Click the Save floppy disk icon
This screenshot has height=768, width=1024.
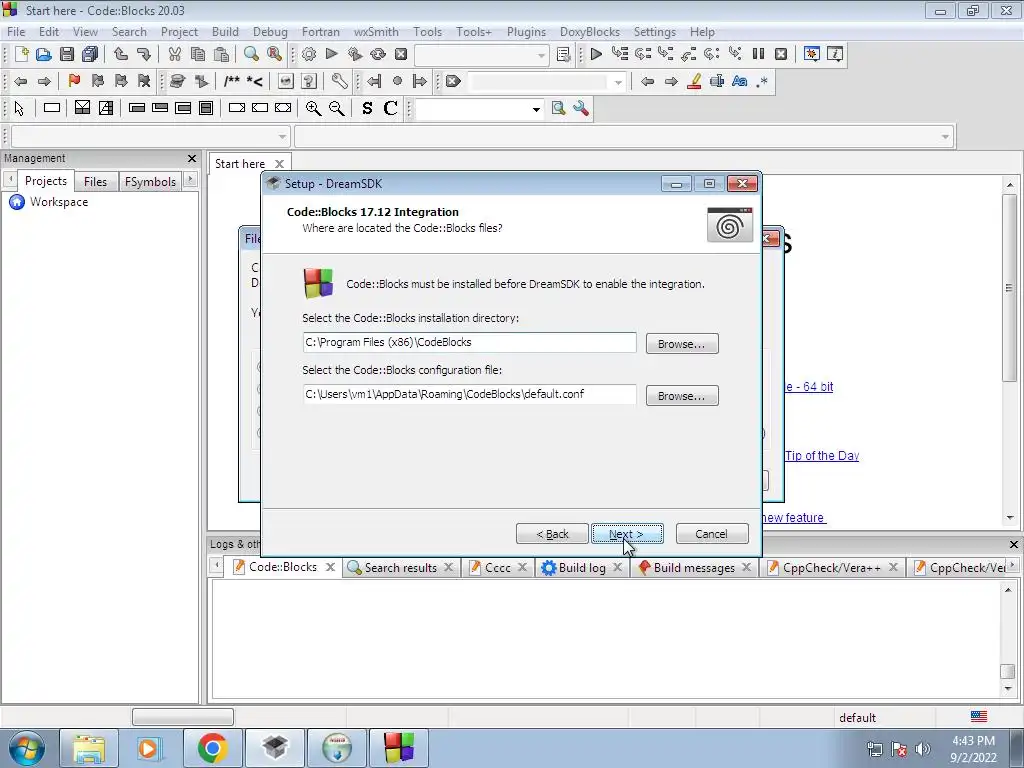pos(67,54)
